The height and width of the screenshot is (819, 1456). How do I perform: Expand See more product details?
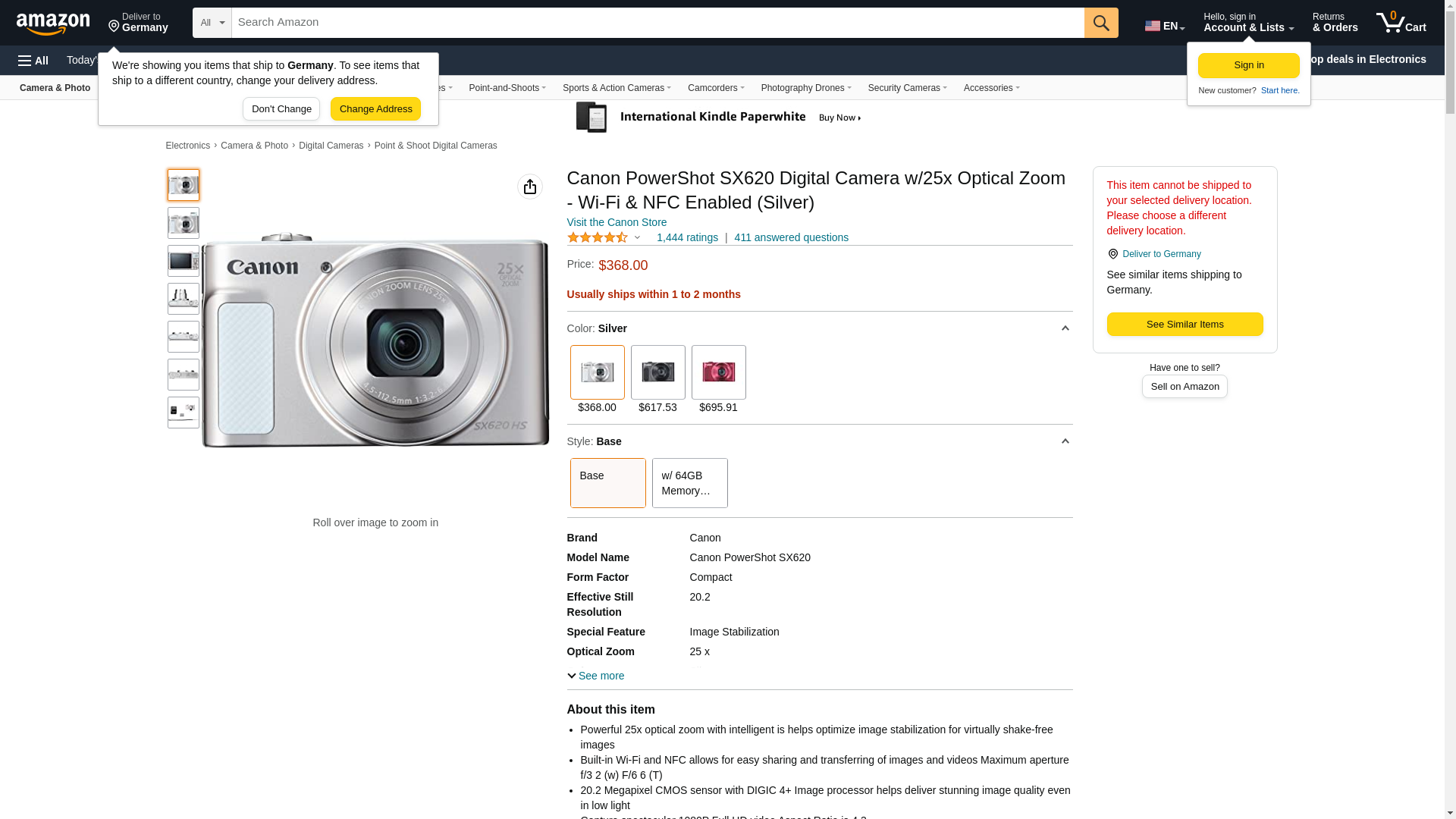[596, 676]
